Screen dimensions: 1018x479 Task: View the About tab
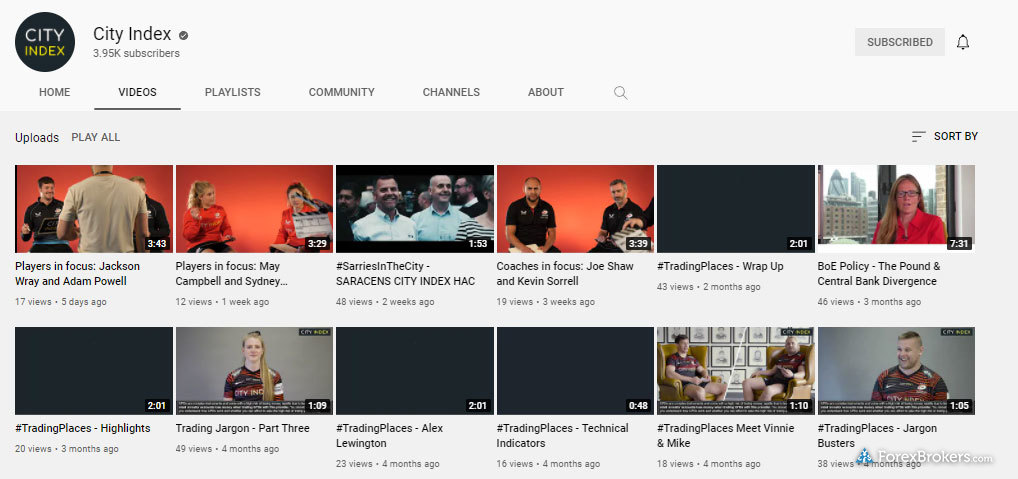click(545, 92)
